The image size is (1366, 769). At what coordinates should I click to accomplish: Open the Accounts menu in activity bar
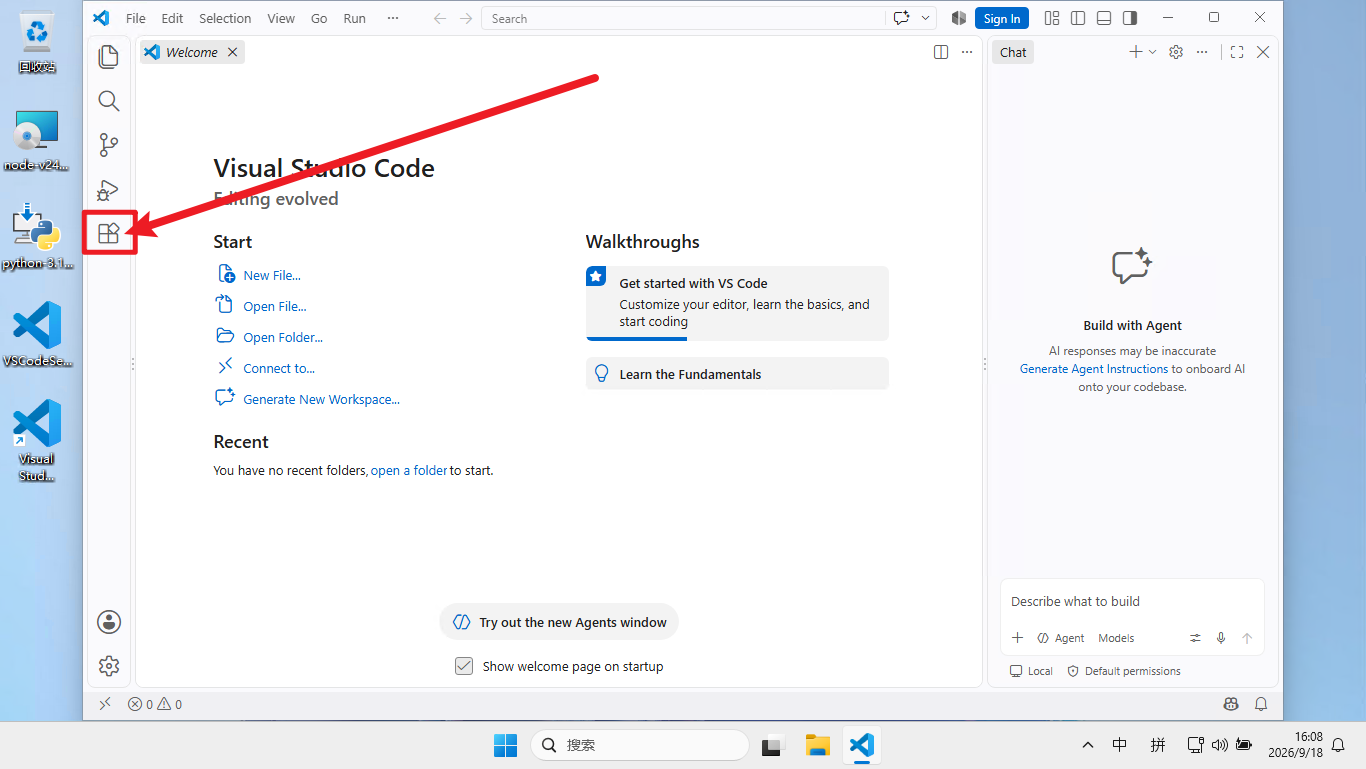109,622
